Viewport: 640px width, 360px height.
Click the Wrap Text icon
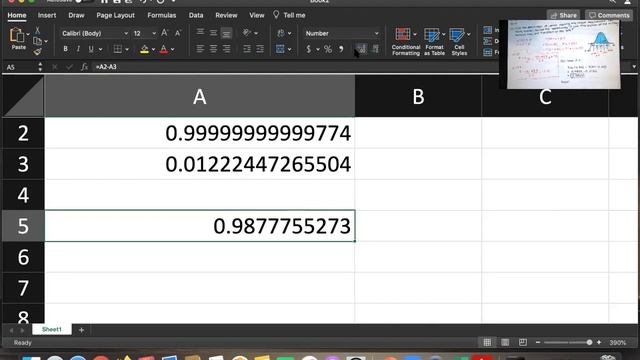(x=280, y=33)
